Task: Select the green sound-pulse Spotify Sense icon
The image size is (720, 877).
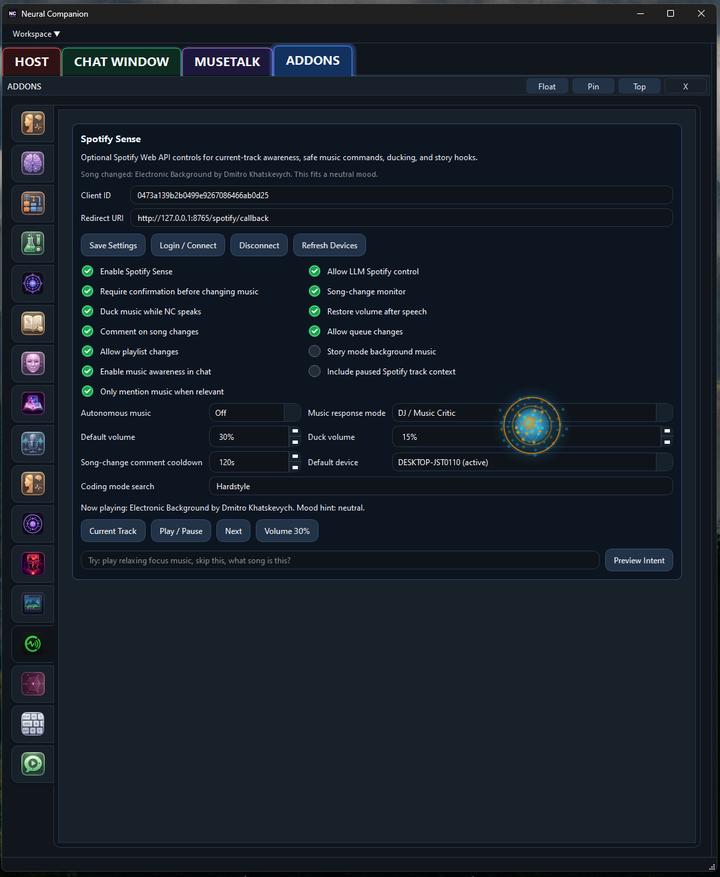Action: [33, 644]
